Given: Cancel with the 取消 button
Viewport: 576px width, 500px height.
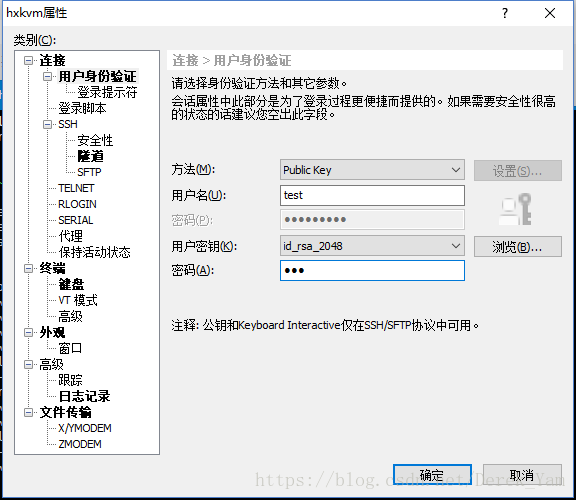Looking at the screenshot, I should pyautogui.click(x=522, y=474).
